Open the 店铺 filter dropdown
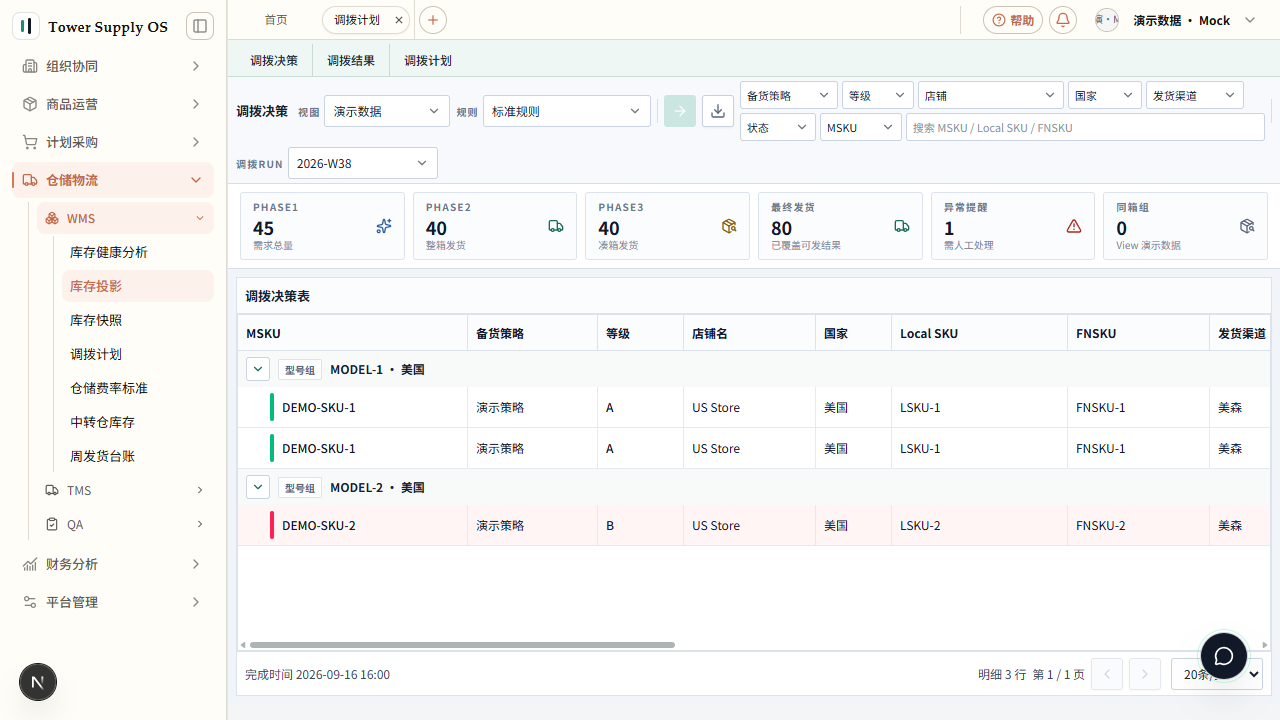Screen dimensions: 1280x720 991,95
